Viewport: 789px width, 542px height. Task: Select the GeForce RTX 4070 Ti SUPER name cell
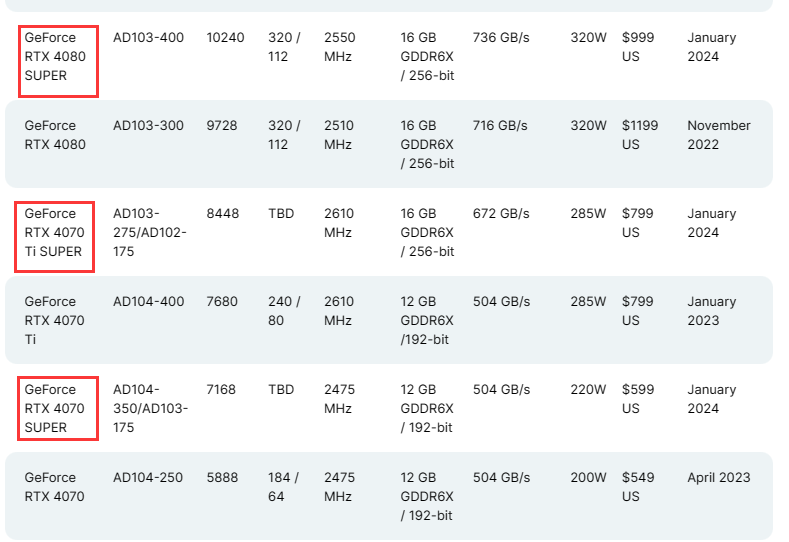coord(55,233)
